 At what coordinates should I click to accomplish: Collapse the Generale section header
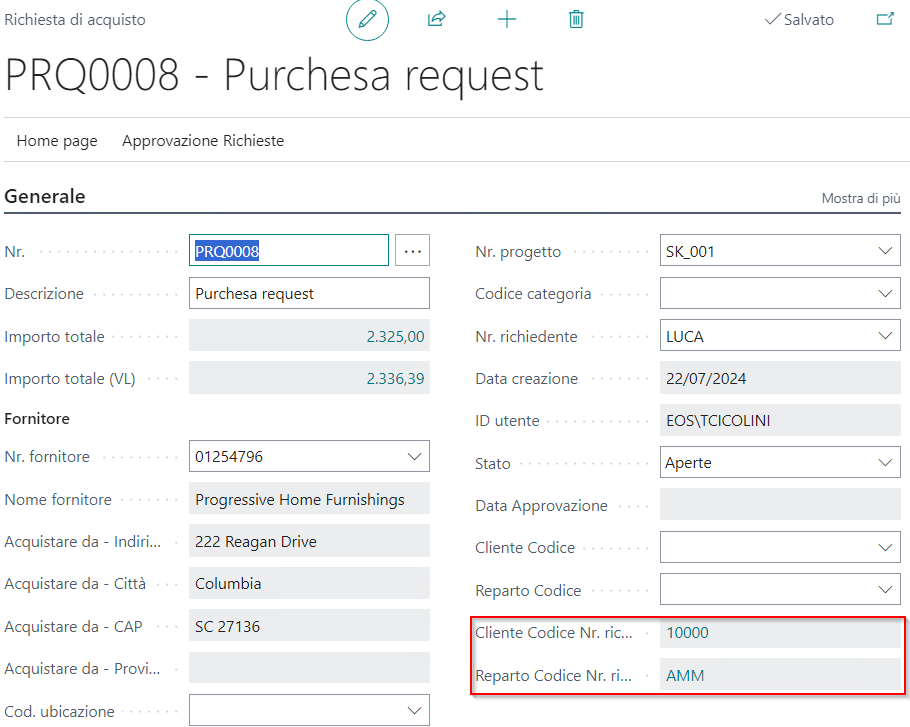tap(45, 196)
